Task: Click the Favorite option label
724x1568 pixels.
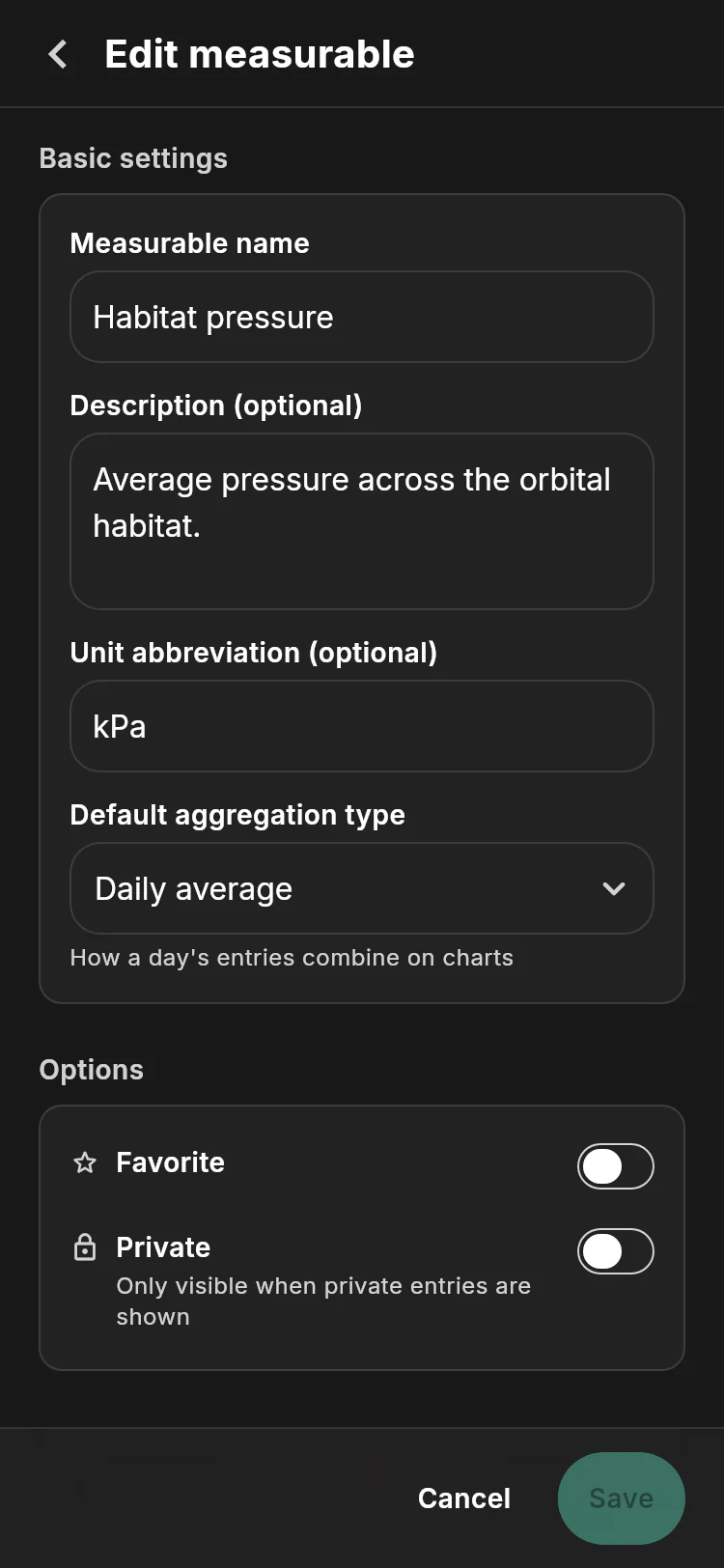Action: (x=170, y=1162)
